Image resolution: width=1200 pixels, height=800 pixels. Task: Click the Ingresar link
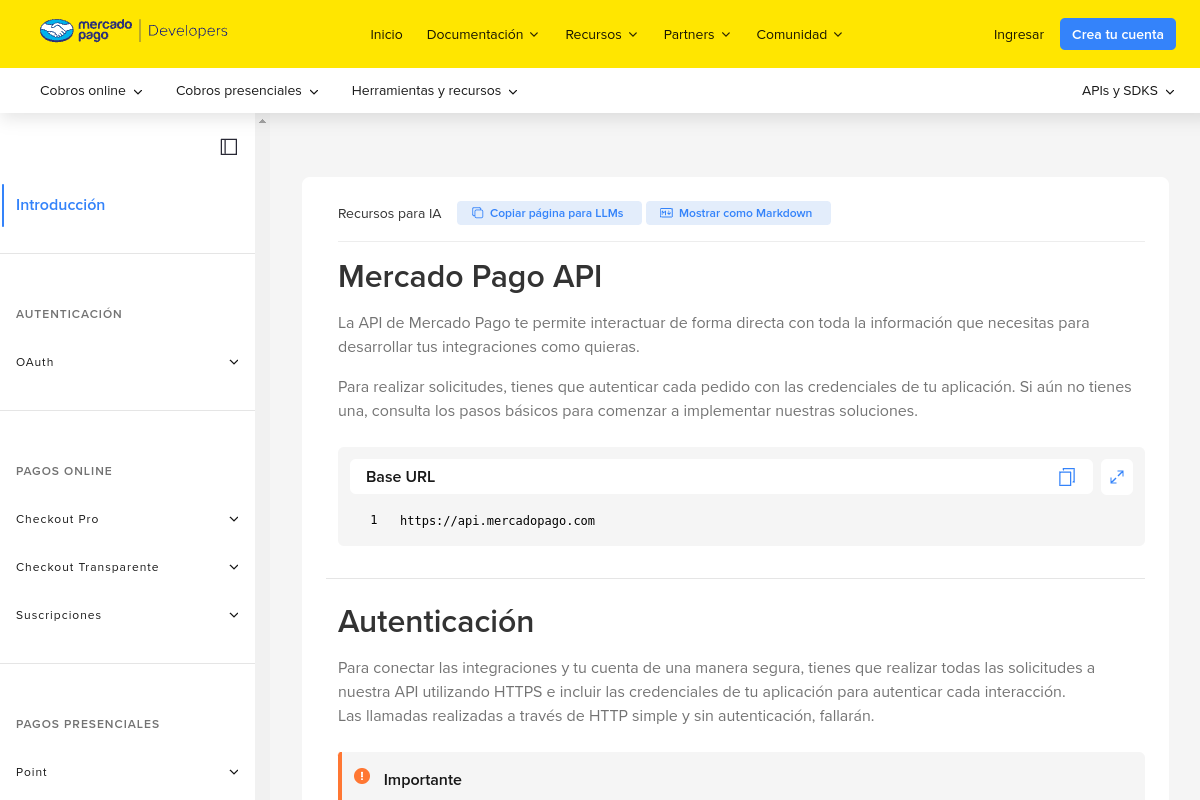click(x=1019, y=34)
